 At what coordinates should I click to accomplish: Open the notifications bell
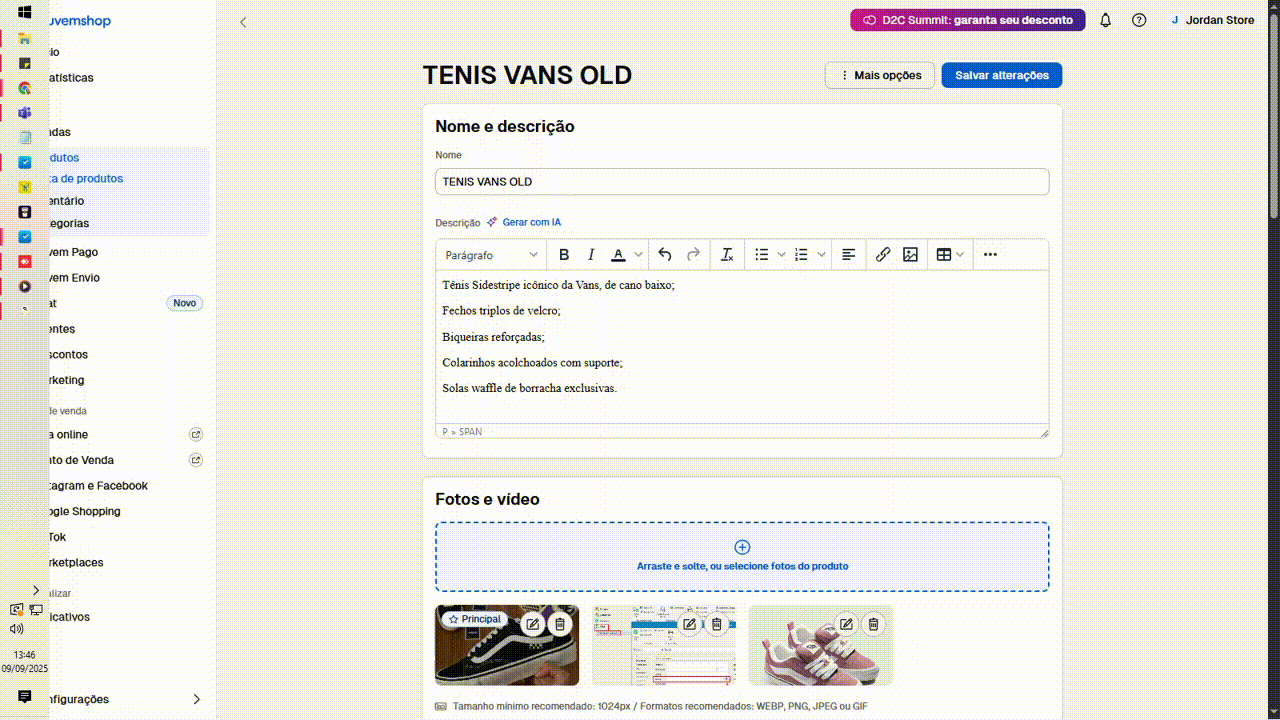pyautogui.click(x=1105, y=20)
